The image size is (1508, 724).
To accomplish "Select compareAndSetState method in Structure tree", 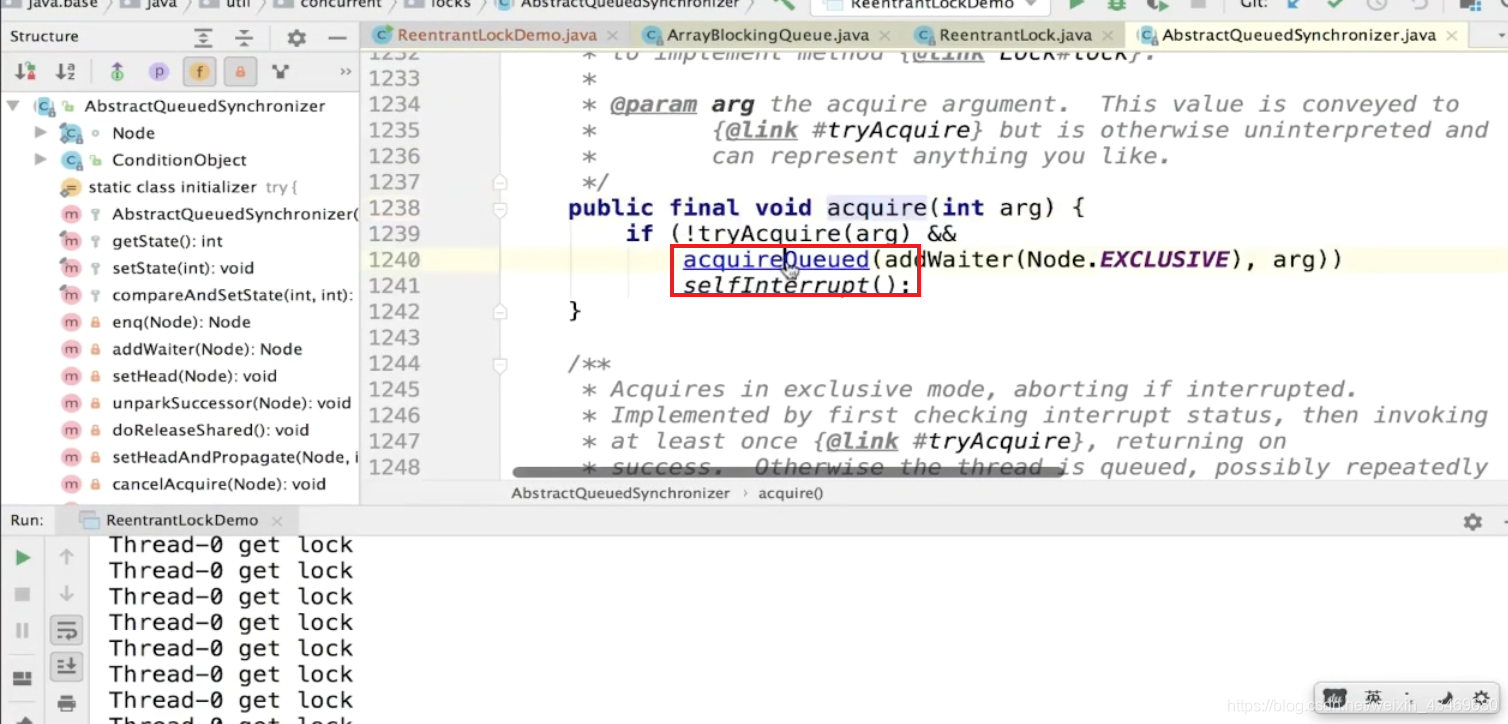I will coord(232,295).
